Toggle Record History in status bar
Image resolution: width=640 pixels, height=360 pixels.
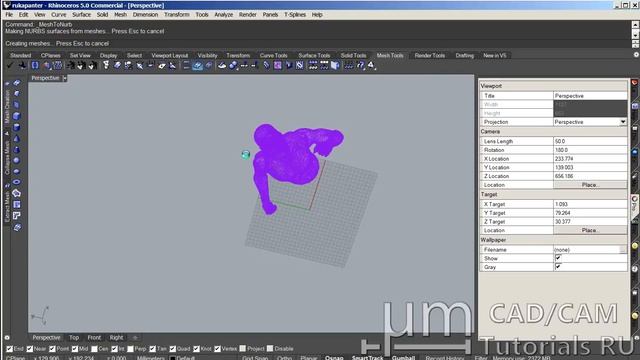point(445,358)
